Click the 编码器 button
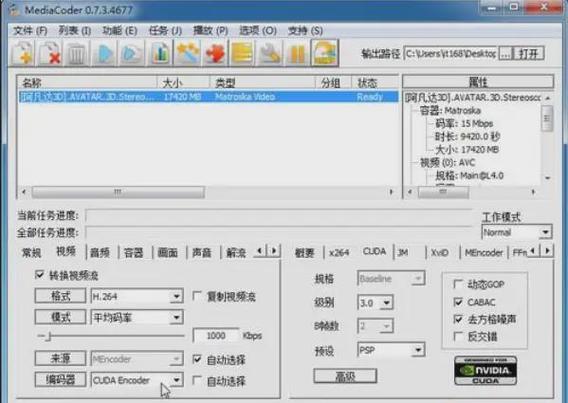This screenshot has width=568, height=403. coord(60,379)
